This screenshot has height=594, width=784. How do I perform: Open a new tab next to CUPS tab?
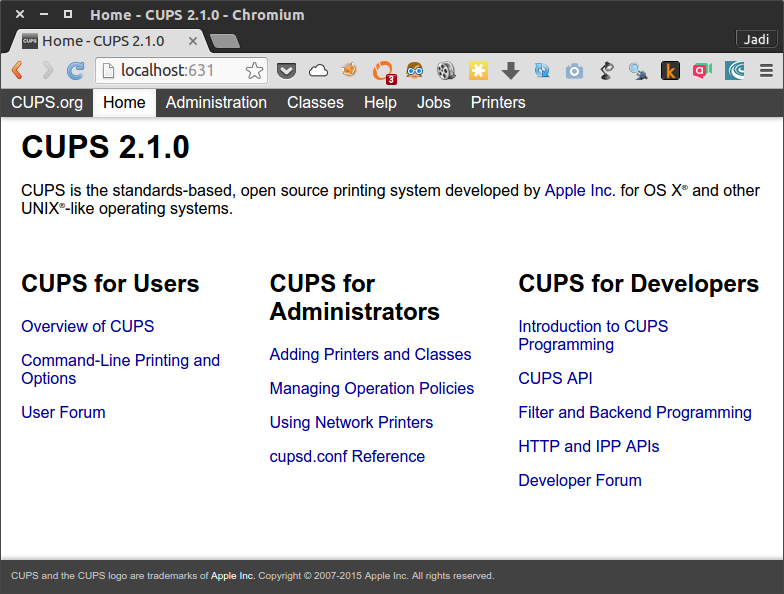(225, 41)
